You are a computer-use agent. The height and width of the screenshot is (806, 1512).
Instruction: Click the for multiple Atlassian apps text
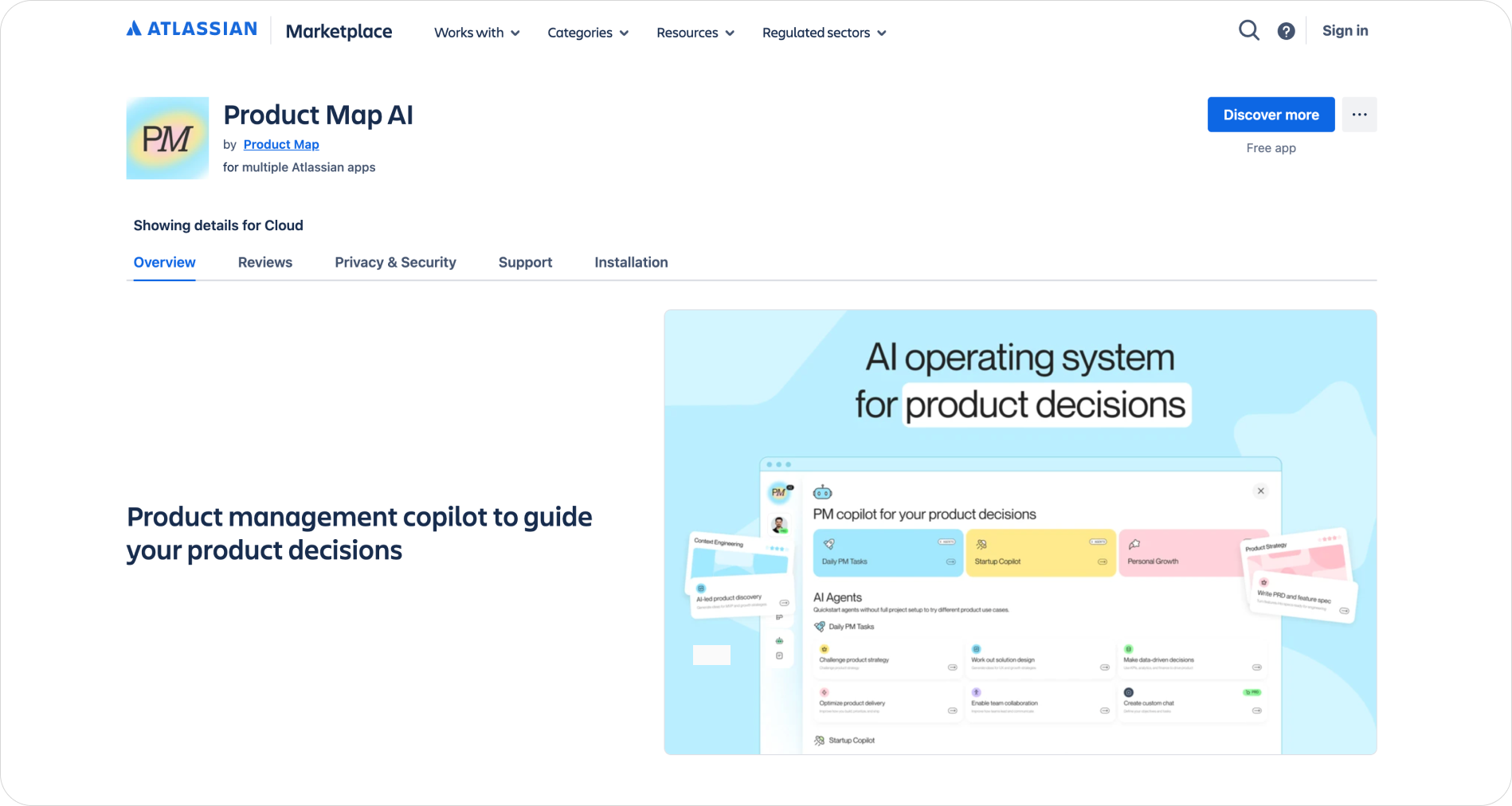[x=299, y=167]
